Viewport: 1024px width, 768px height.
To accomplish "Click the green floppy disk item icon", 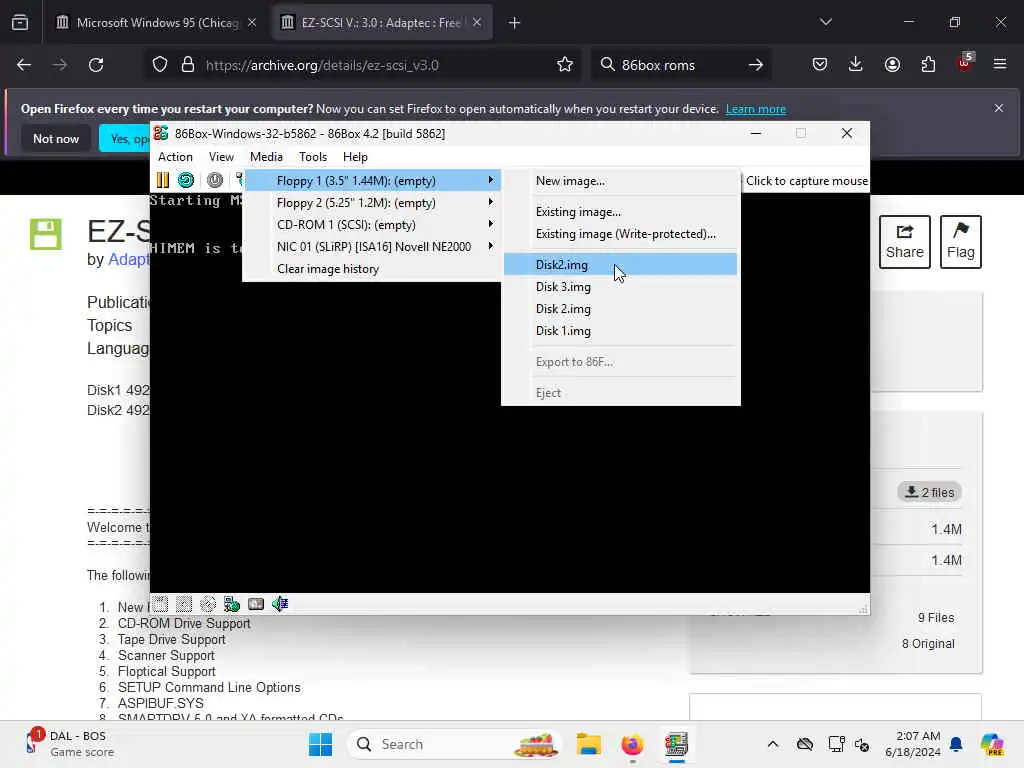I will click(46, 234).
